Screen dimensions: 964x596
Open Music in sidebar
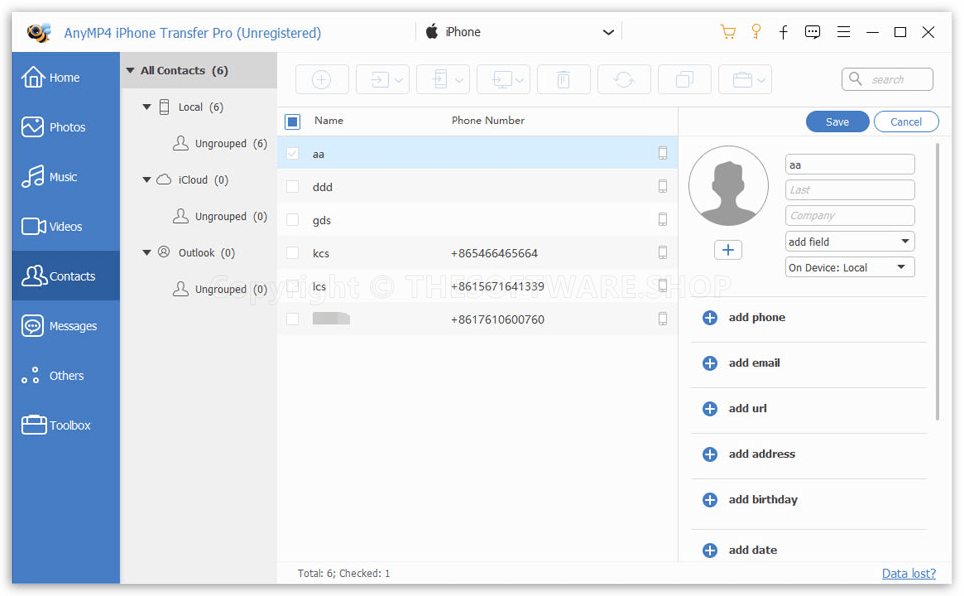66,177
